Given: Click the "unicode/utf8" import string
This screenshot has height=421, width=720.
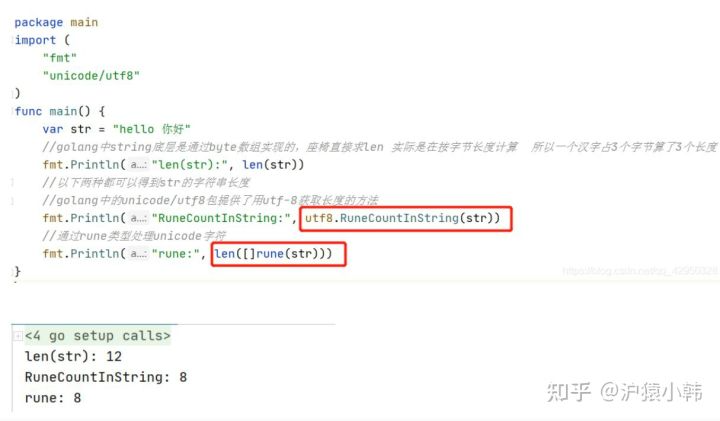Looking at the screenshot, I should [x=91, y=76].
